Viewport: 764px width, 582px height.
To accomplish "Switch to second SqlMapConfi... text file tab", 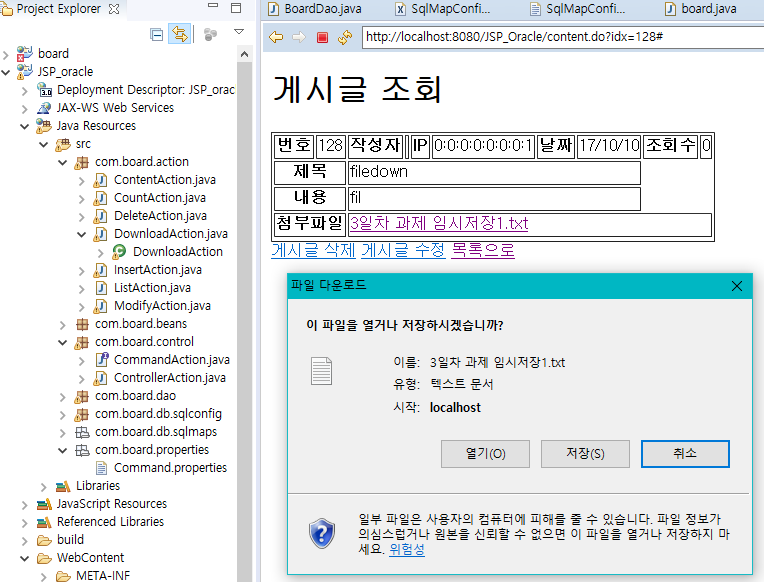I will point(577,9).
